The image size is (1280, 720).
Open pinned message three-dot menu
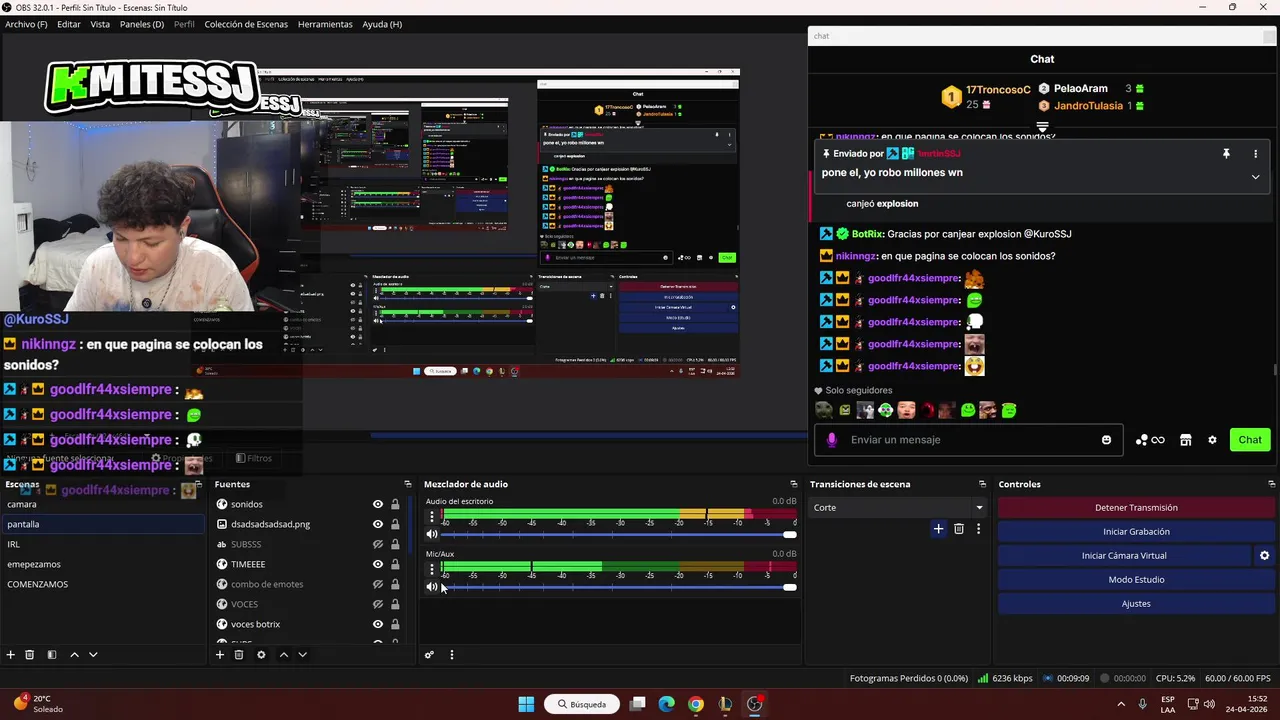(x=1255, y=154)
